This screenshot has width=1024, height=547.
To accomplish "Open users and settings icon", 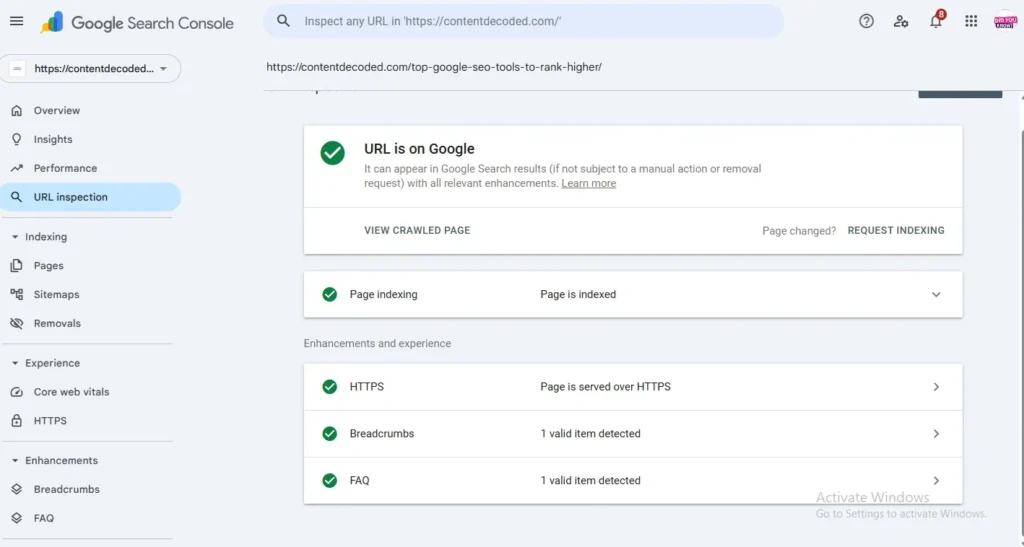I will point(901,21).
